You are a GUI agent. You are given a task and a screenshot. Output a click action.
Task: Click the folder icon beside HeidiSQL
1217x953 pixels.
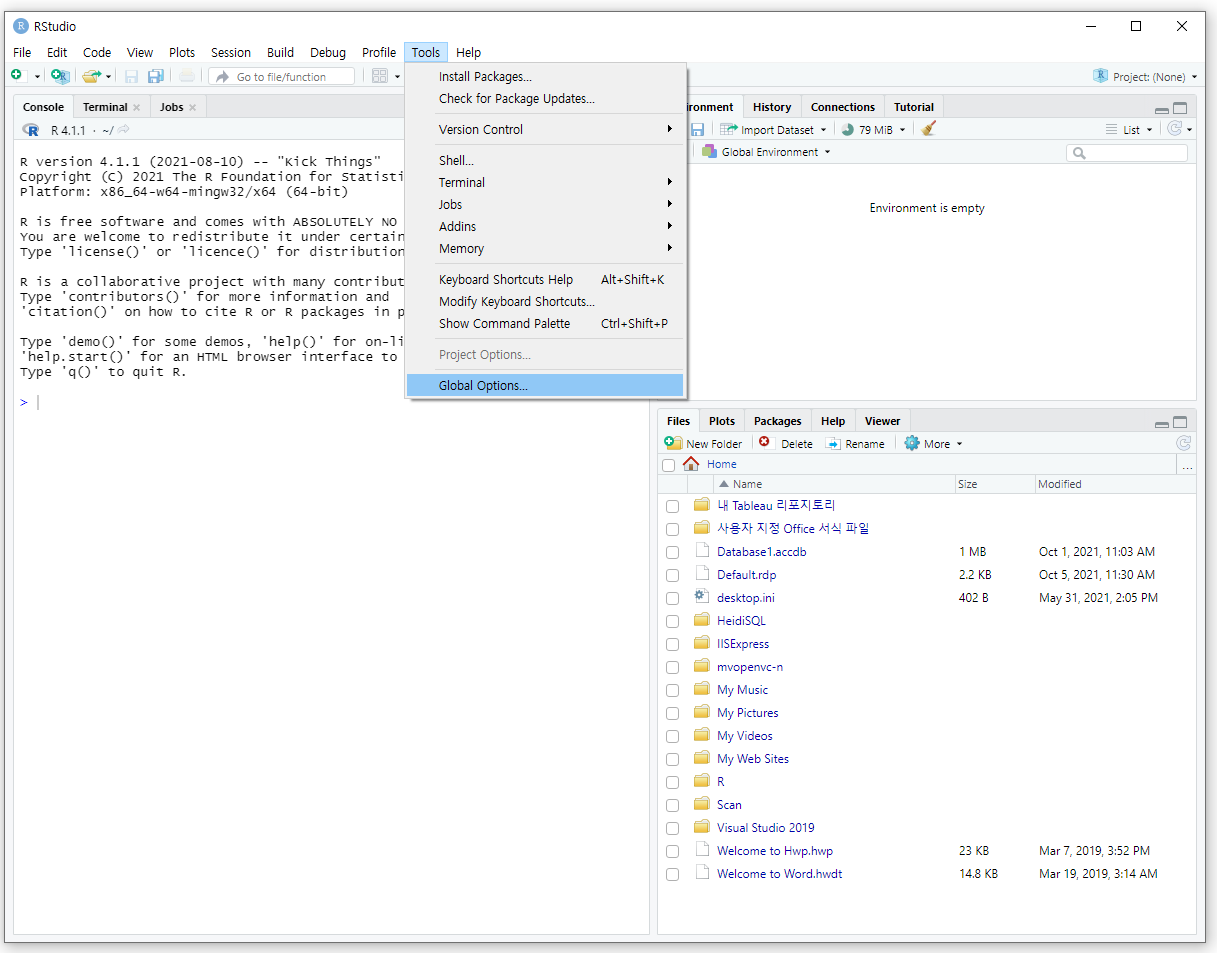point(701,621)
